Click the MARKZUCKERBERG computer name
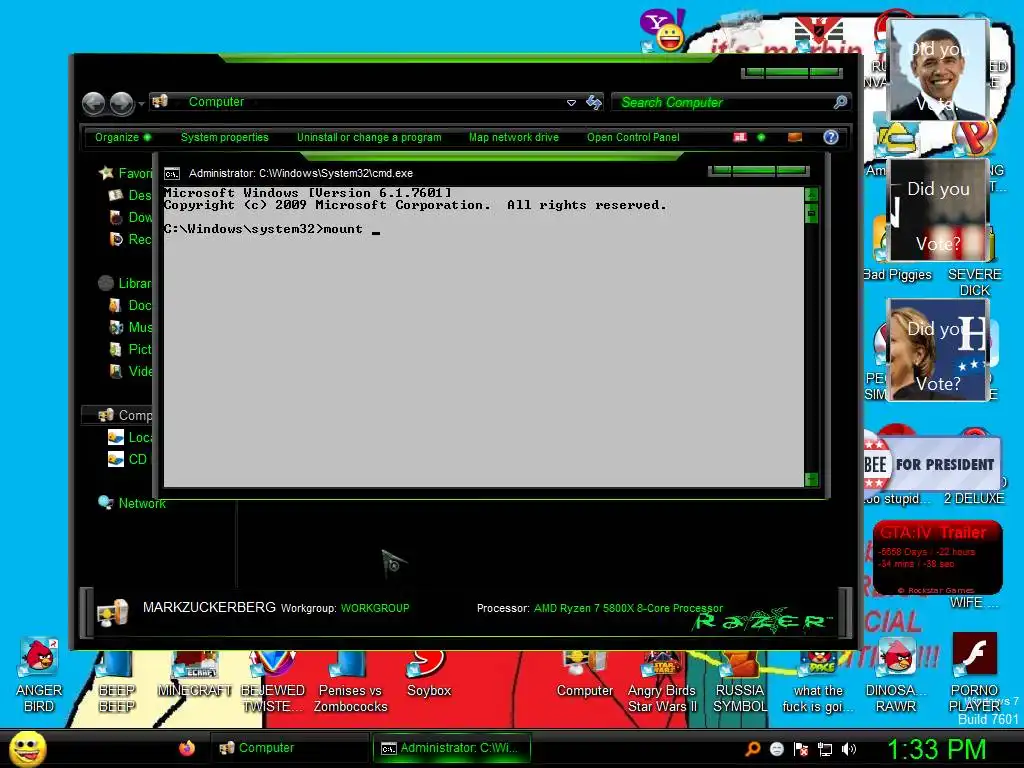 click(209, 607)
